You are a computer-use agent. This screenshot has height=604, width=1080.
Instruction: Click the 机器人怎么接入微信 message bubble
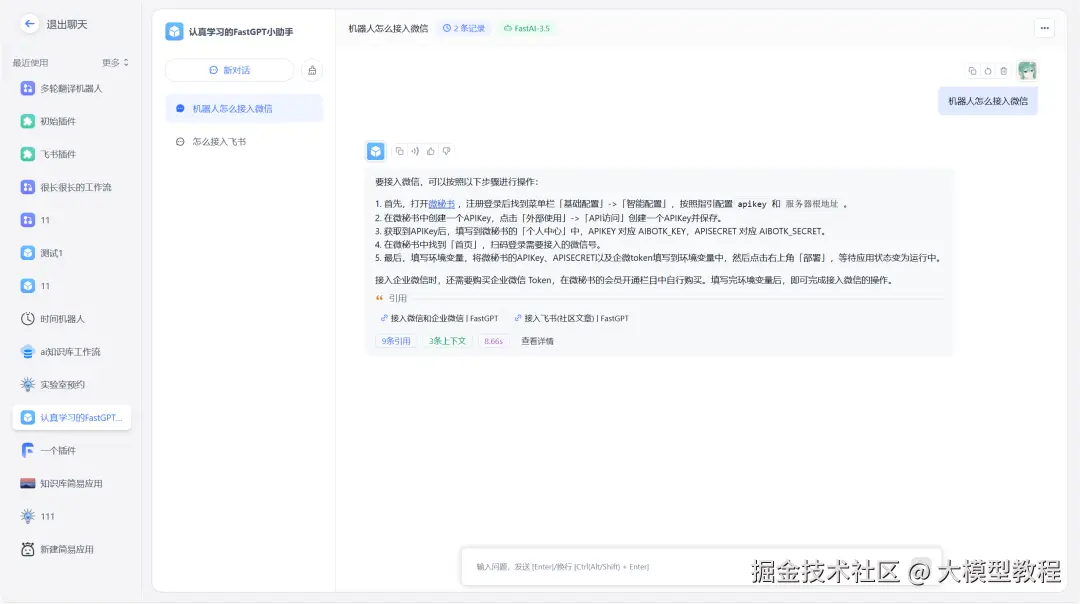tap(988, 101)
